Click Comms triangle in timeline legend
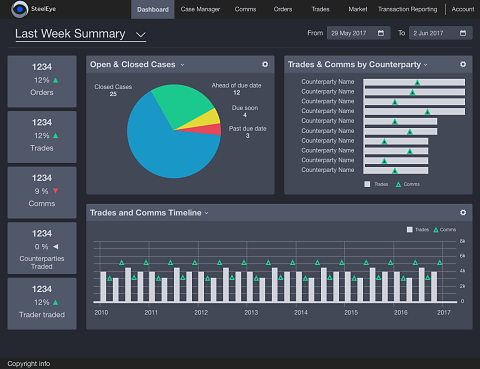The width and height of the screenshot is (480, 369). click(x=436, y=230)
